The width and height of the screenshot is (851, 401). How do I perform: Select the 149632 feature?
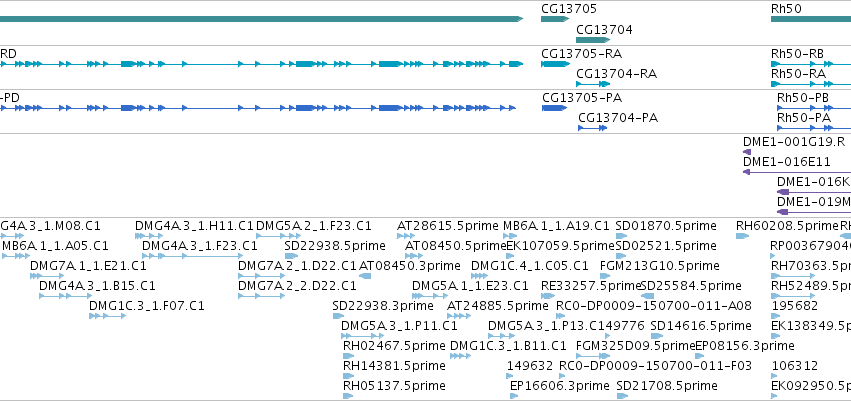pos(511,377)
